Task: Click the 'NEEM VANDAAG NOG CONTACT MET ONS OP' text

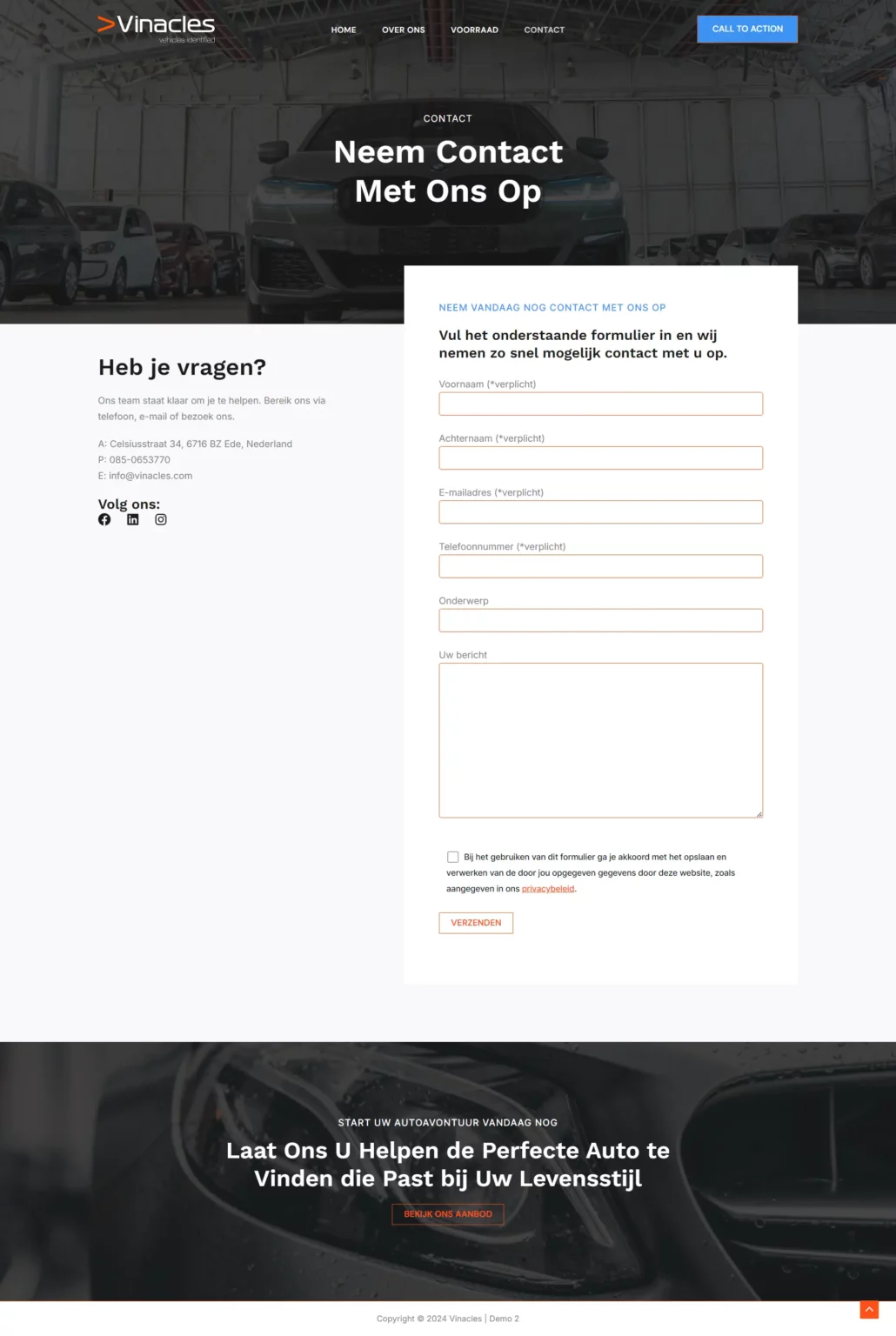Action: tap(552, 308)
